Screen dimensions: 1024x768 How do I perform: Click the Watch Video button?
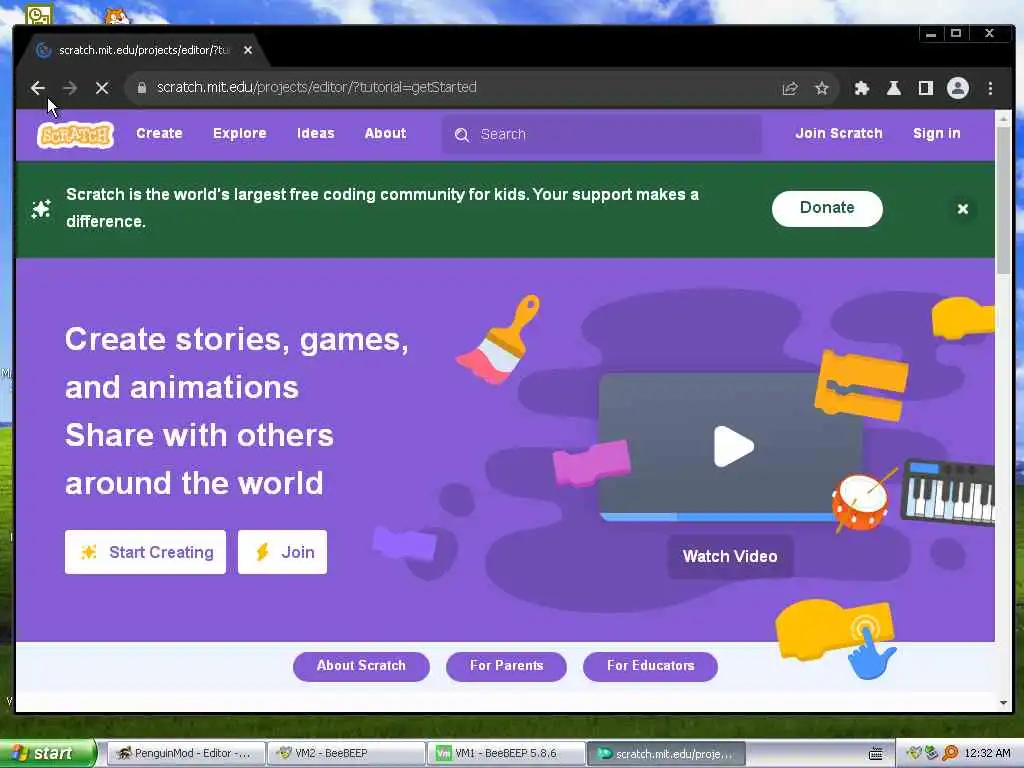pos(730,556)
